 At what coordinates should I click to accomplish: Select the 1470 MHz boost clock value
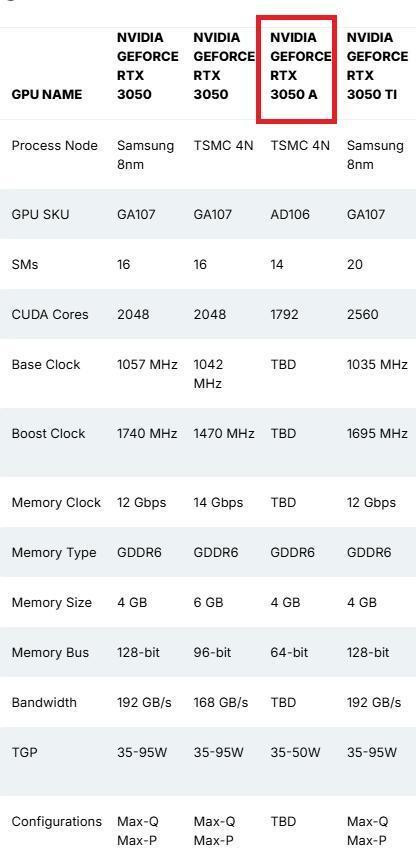click(x=224, y=433)
